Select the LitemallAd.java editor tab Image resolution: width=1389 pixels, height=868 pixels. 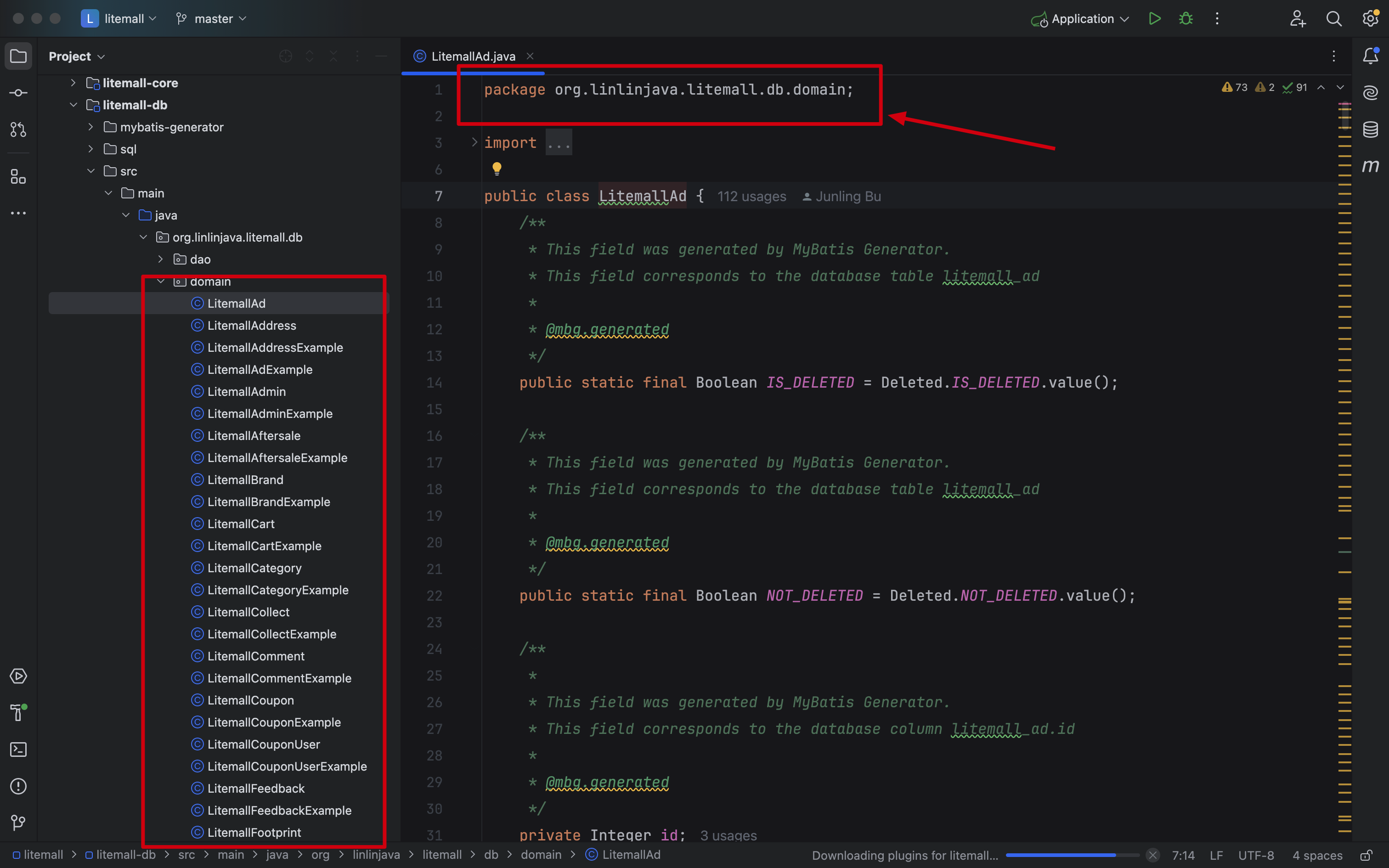(x=473, y=56)
